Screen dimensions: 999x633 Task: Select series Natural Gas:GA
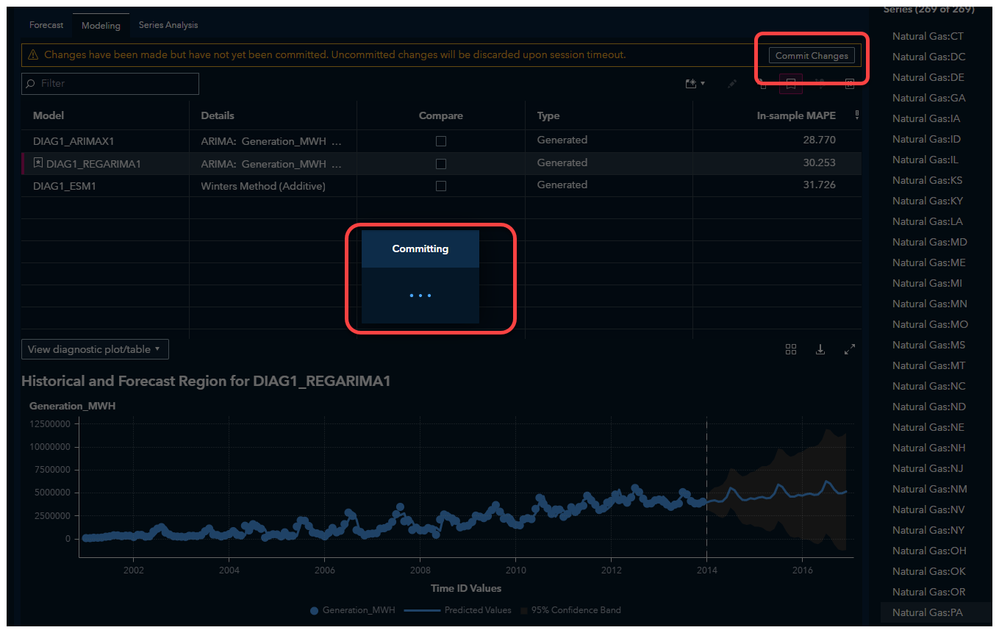(928, 98)
